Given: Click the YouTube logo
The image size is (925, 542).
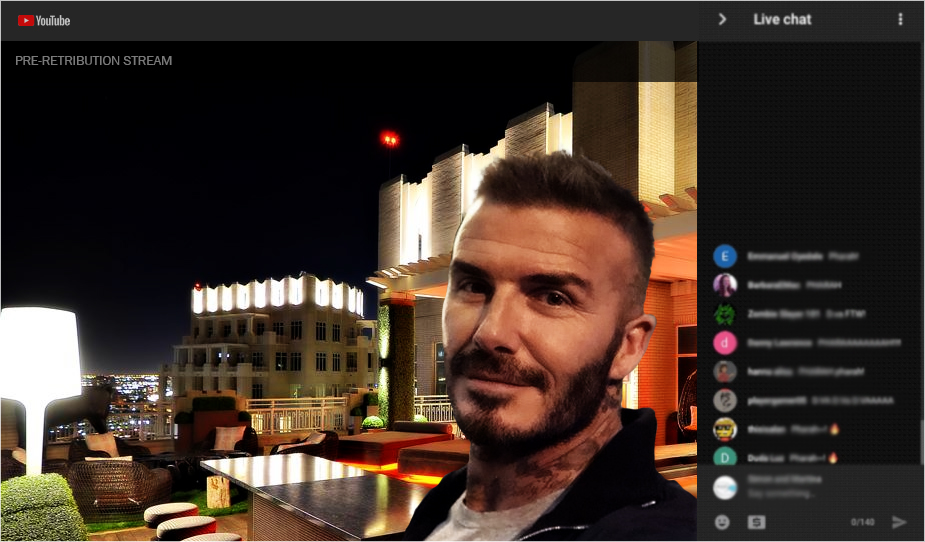Looking at the screenshot, I should [x=44, y=20].
